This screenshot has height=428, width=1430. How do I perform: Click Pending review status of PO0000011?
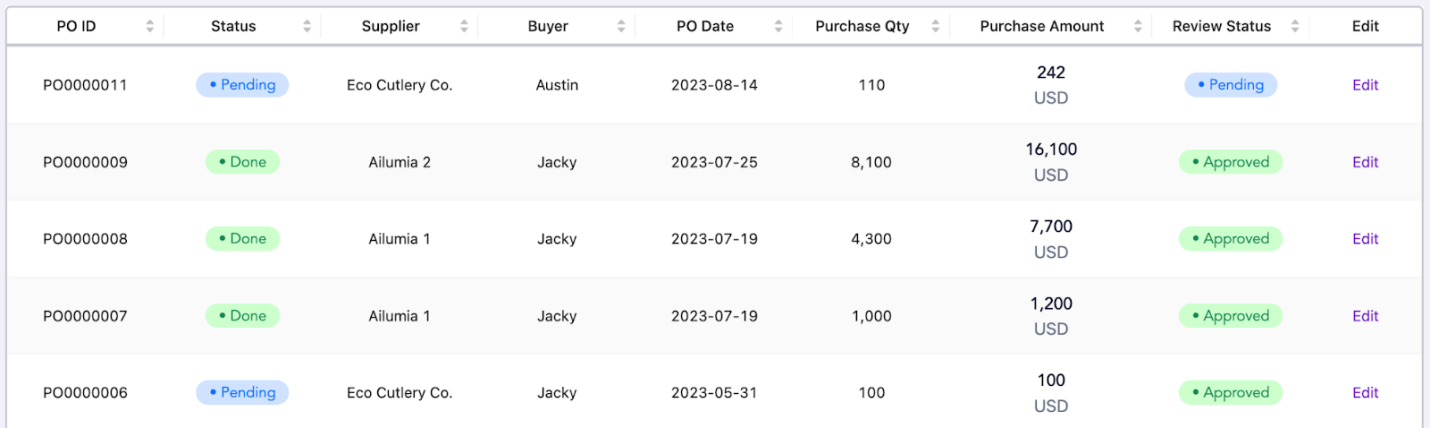1231,85
